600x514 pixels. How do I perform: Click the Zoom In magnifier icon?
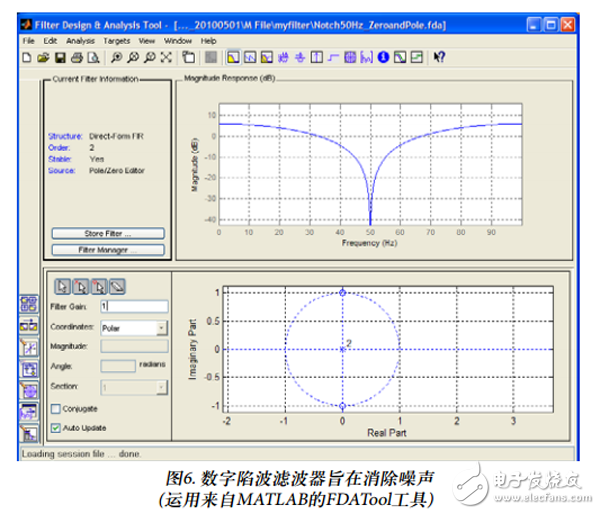click(118, 58)
